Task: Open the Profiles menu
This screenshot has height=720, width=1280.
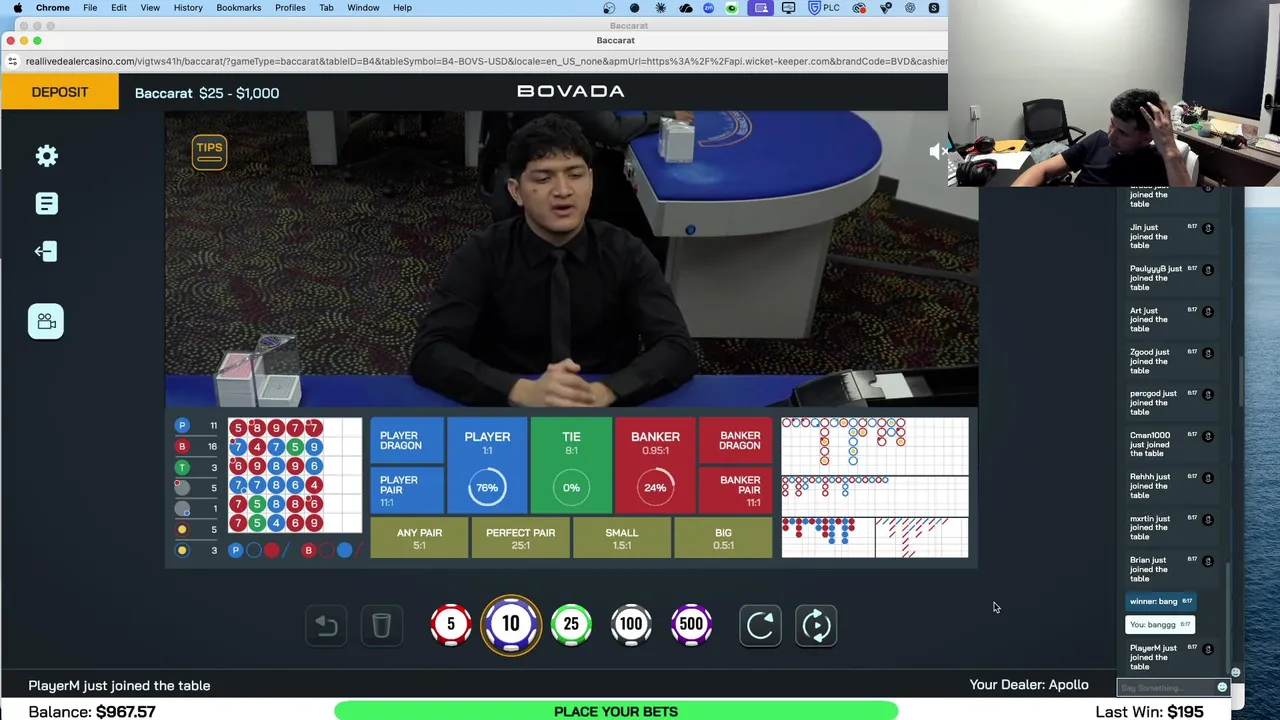Action: (290, 8)
